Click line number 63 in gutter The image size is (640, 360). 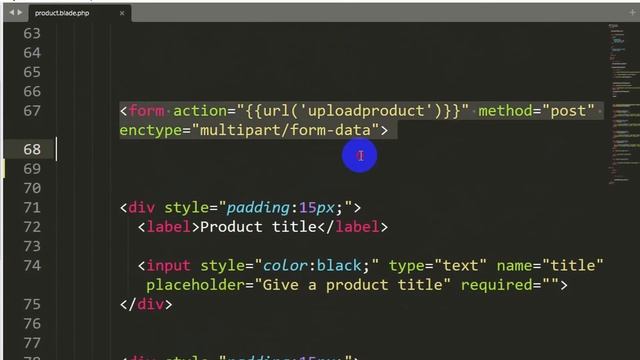(32, 33)
